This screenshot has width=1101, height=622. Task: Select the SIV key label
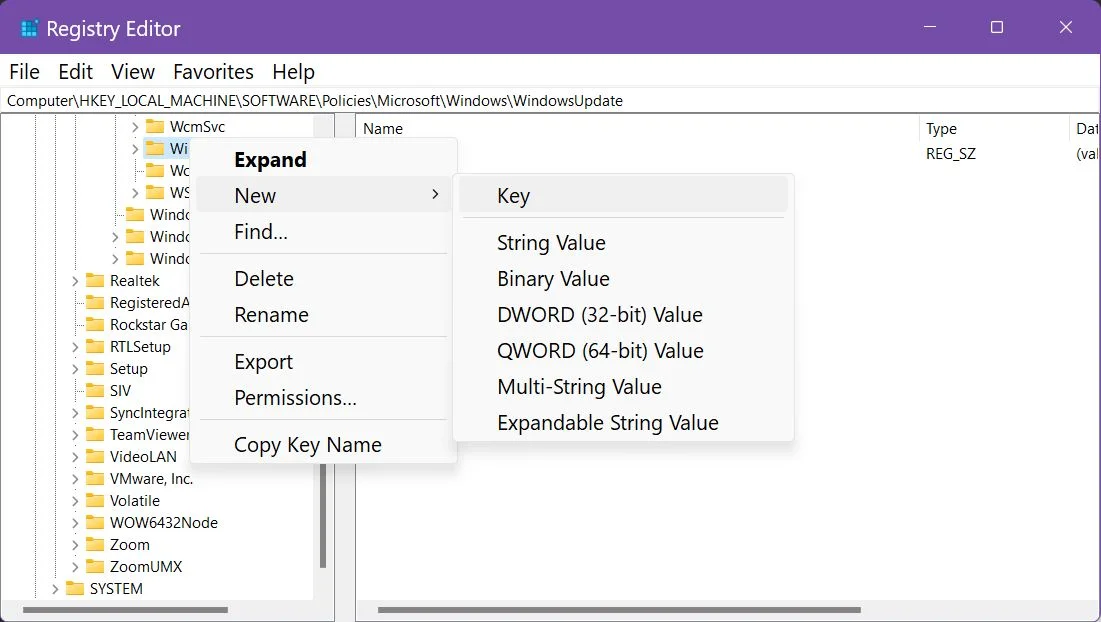(120, 390)
